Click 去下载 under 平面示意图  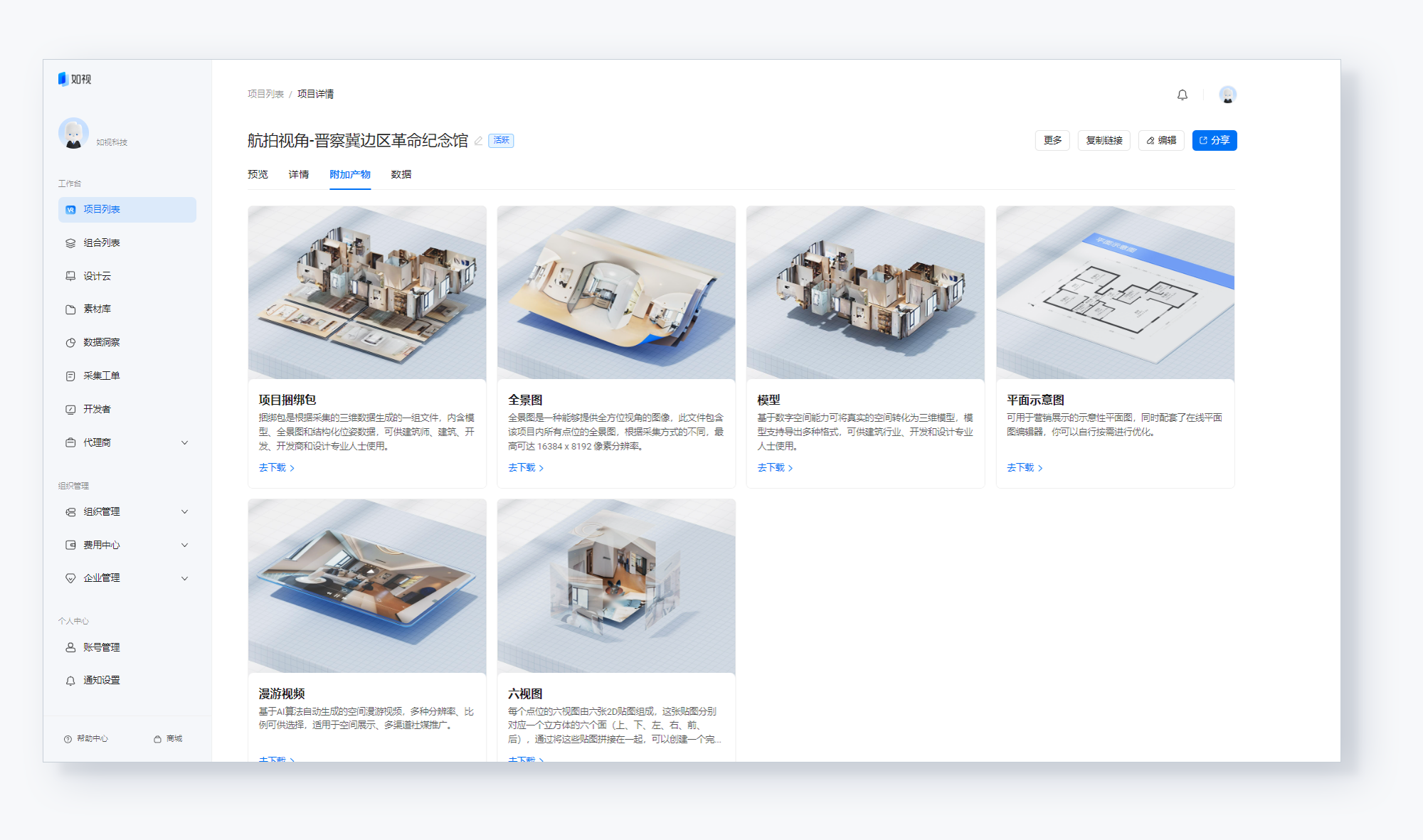(1025, 468)
